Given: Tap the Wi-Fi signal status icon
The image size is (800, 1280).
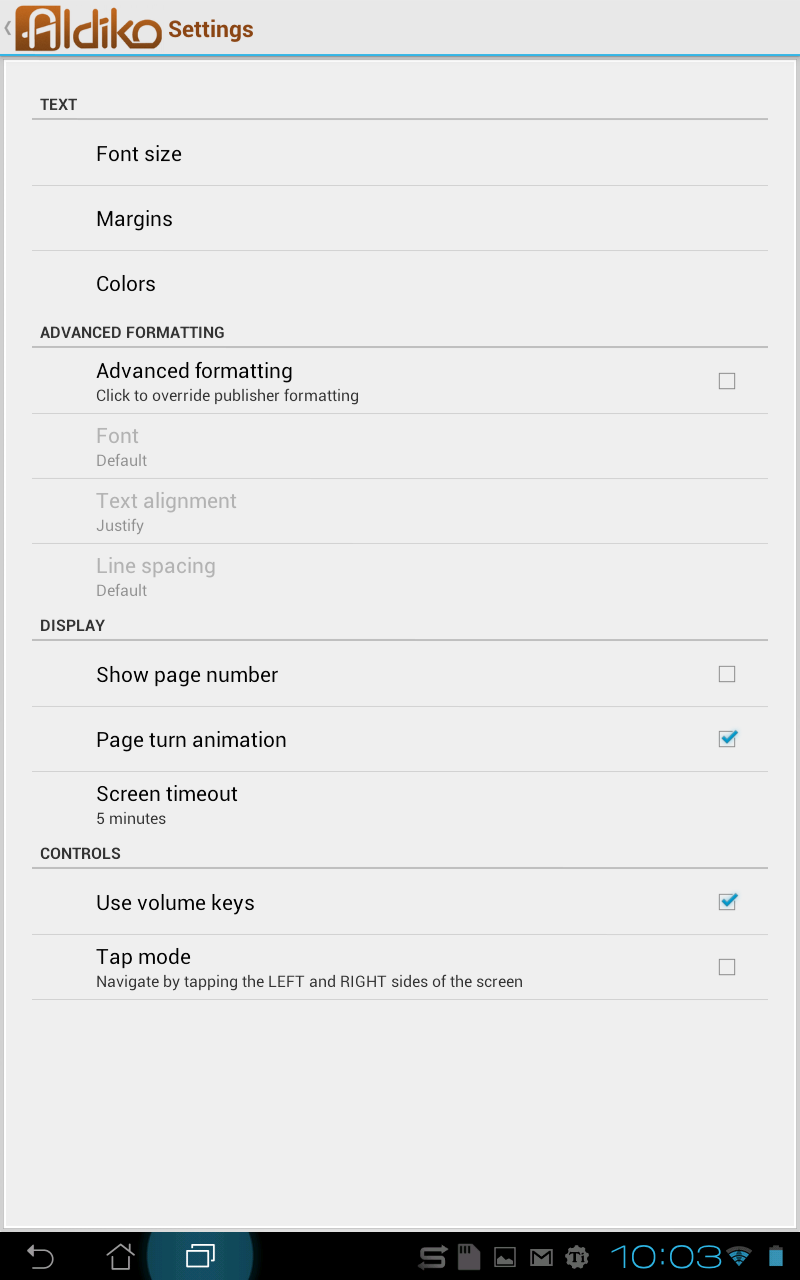Looking at the screenshot, I should (x=739, y=1257).
